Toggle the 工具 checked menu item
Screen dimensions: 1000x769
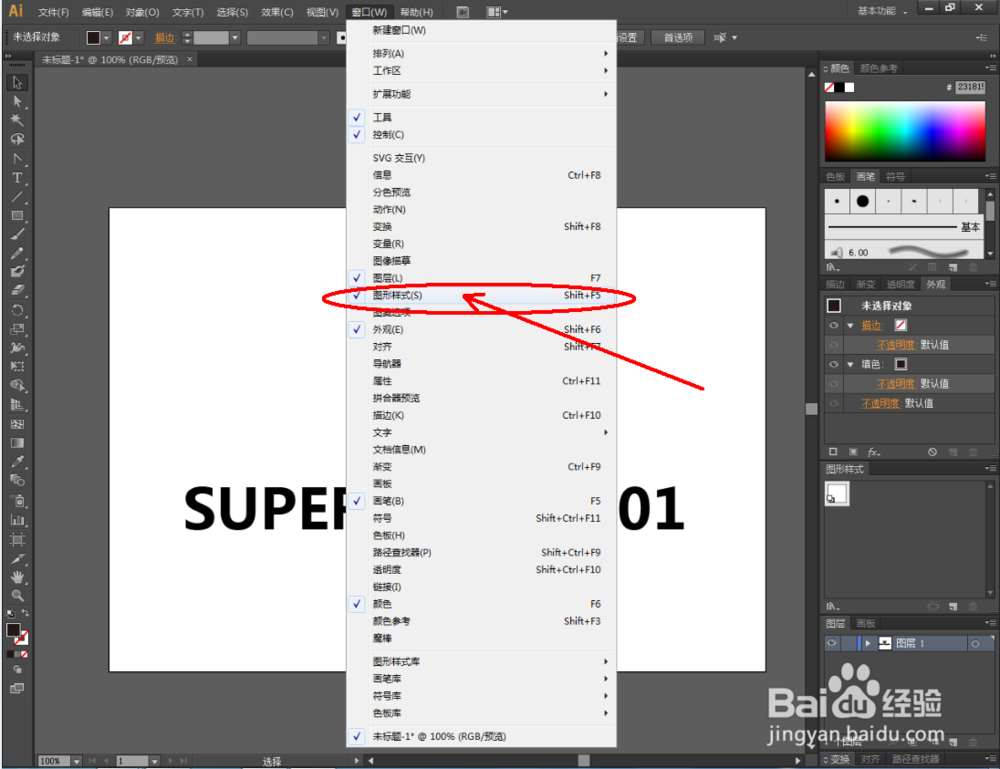pos(482,117)
